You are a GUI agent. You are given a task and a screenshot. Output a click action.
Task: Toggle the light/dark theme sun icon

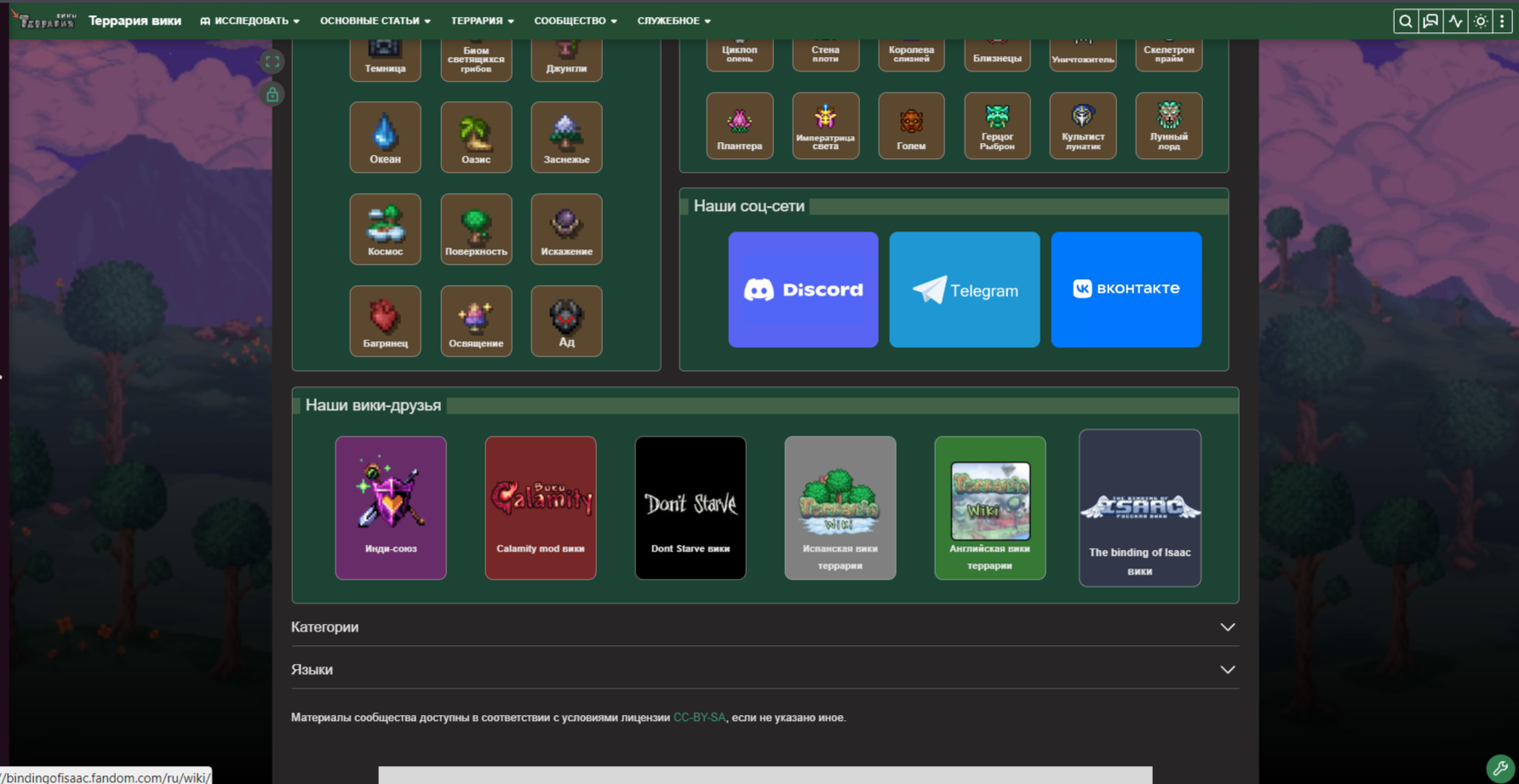click(1481, 21)
